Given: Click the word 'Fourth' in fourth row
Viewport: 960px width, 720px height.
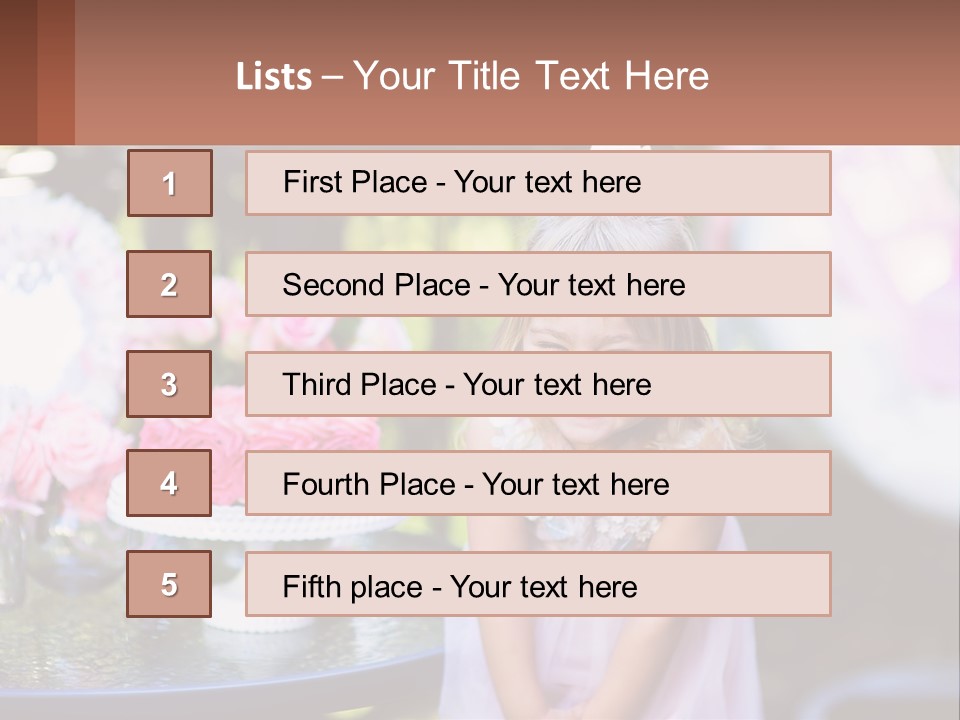Looking at the screenshot, I should [x=324, y=484].
